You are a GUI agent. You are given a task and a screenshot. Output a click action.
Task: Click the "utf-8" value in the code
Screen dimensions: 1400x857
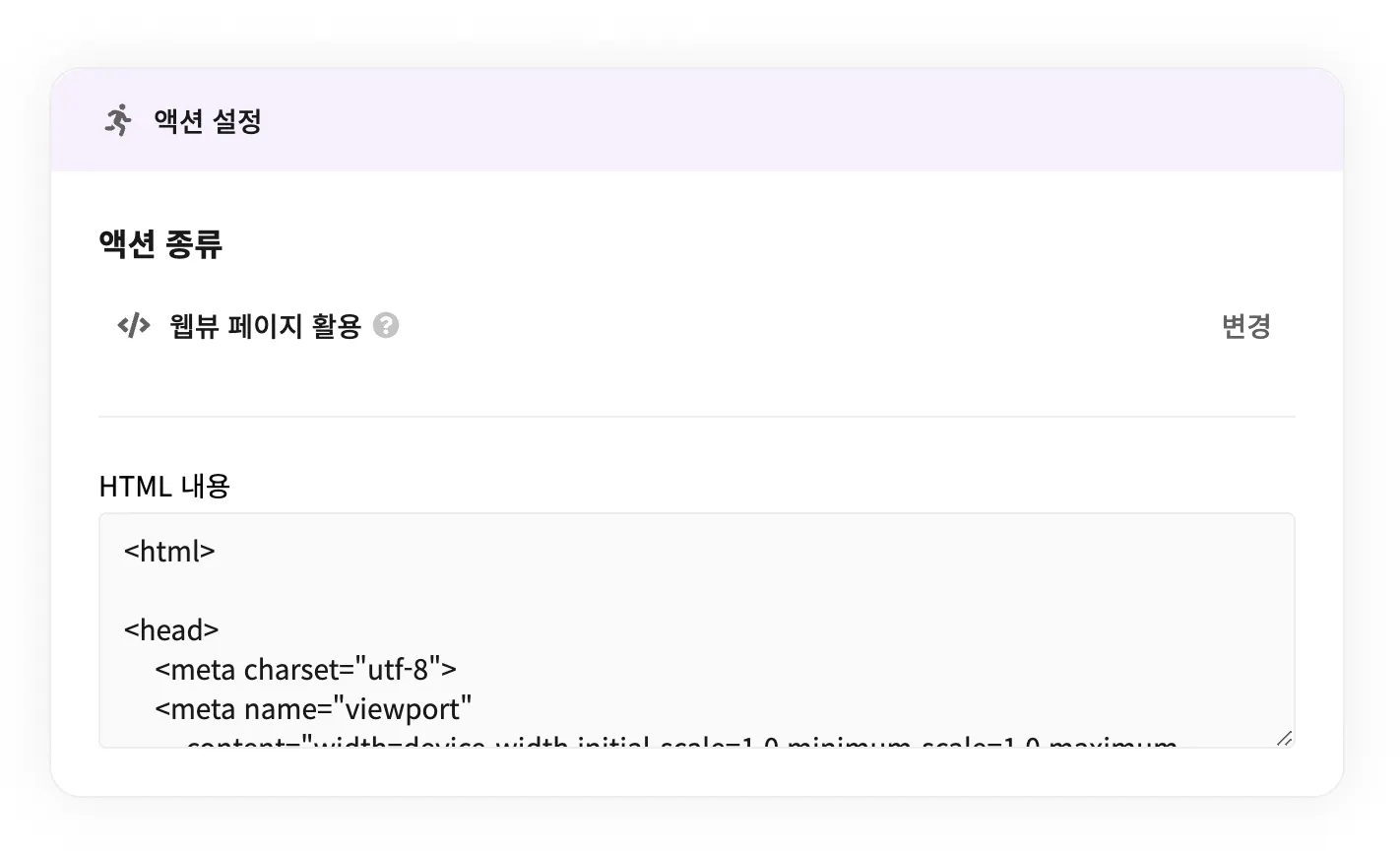(x=397, y=670)
